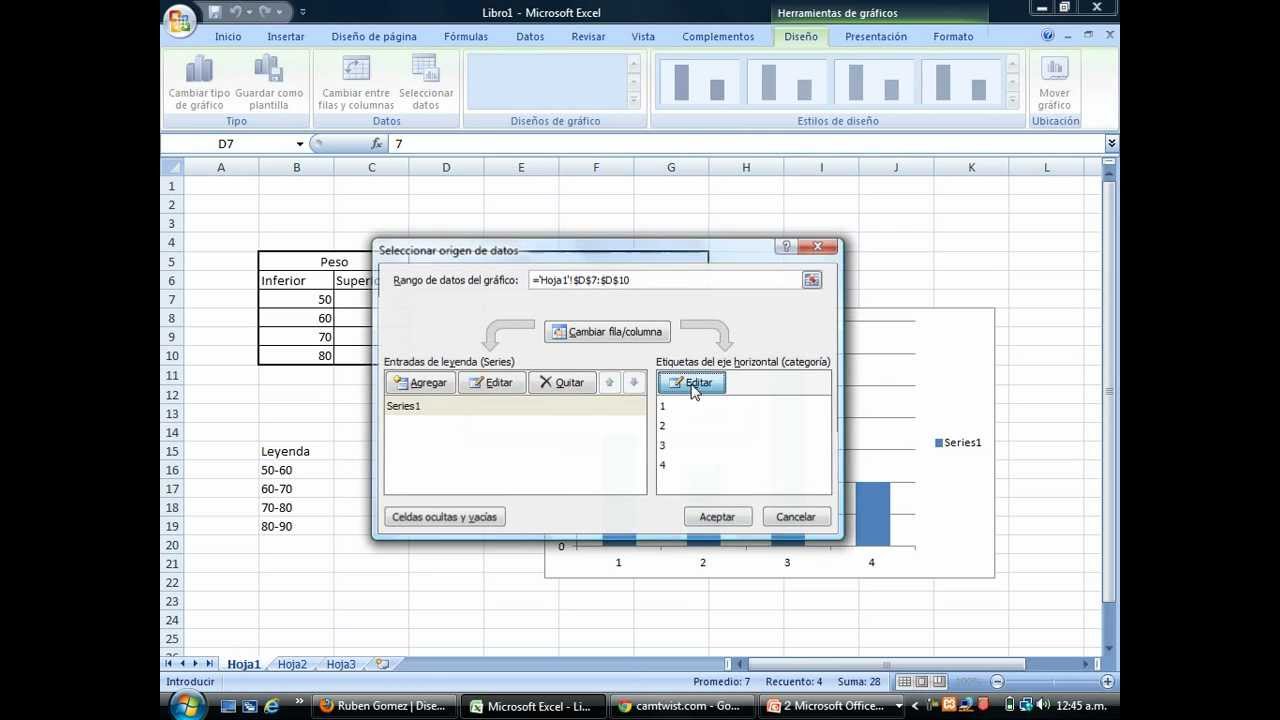Click Cancelar button
The width and height of the screenshot is (1280, 720).
tap(796, 517)
